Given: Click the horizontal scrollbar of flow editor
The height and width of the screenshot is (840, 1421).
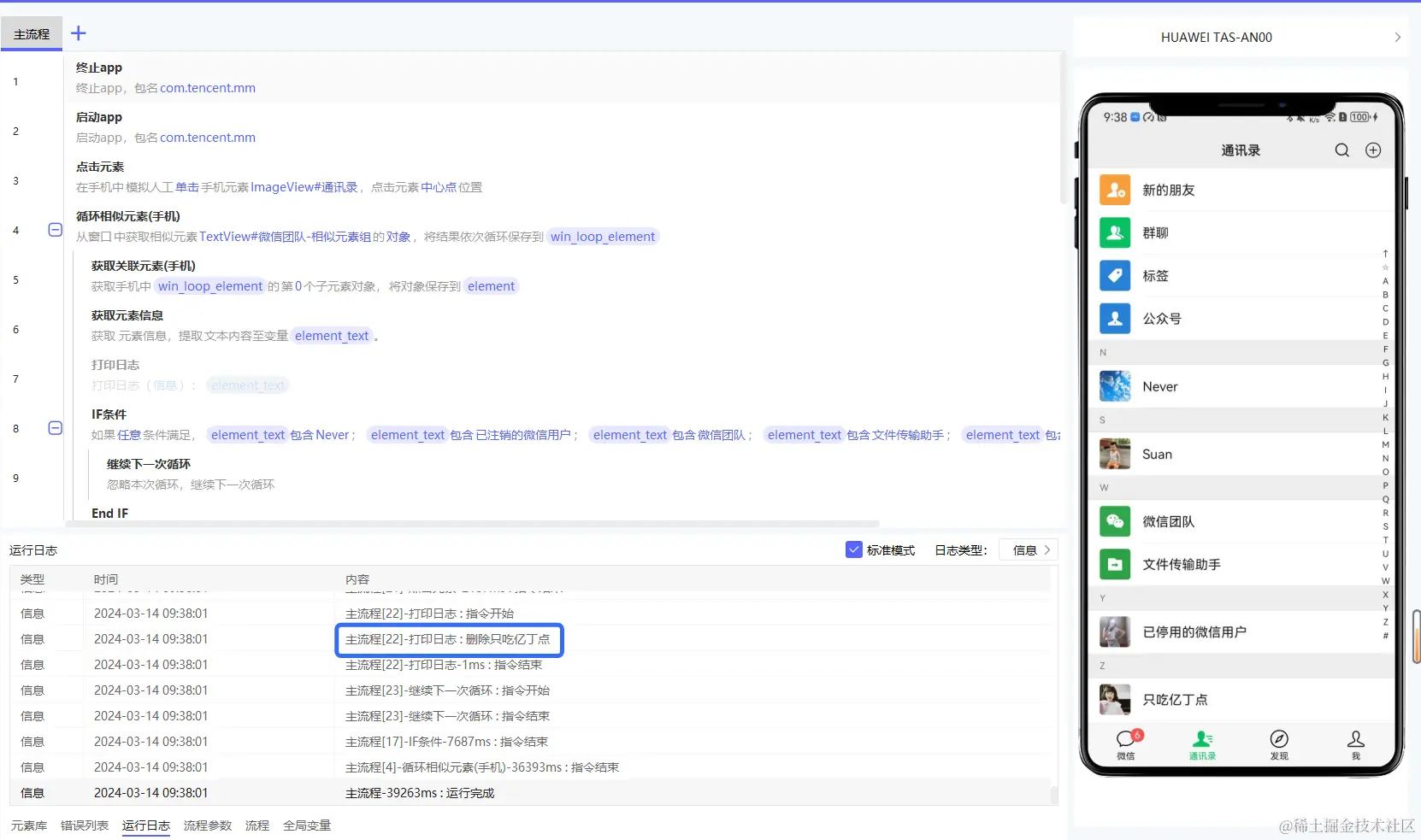Looking at the screenshot, I should pyautogui.click(x=472, y=523).
